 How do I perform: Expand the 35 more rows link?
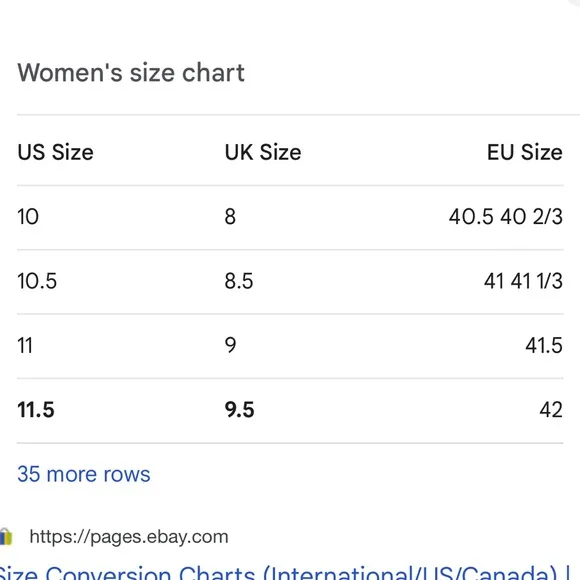pyautogui.click(x=84, y=474)
